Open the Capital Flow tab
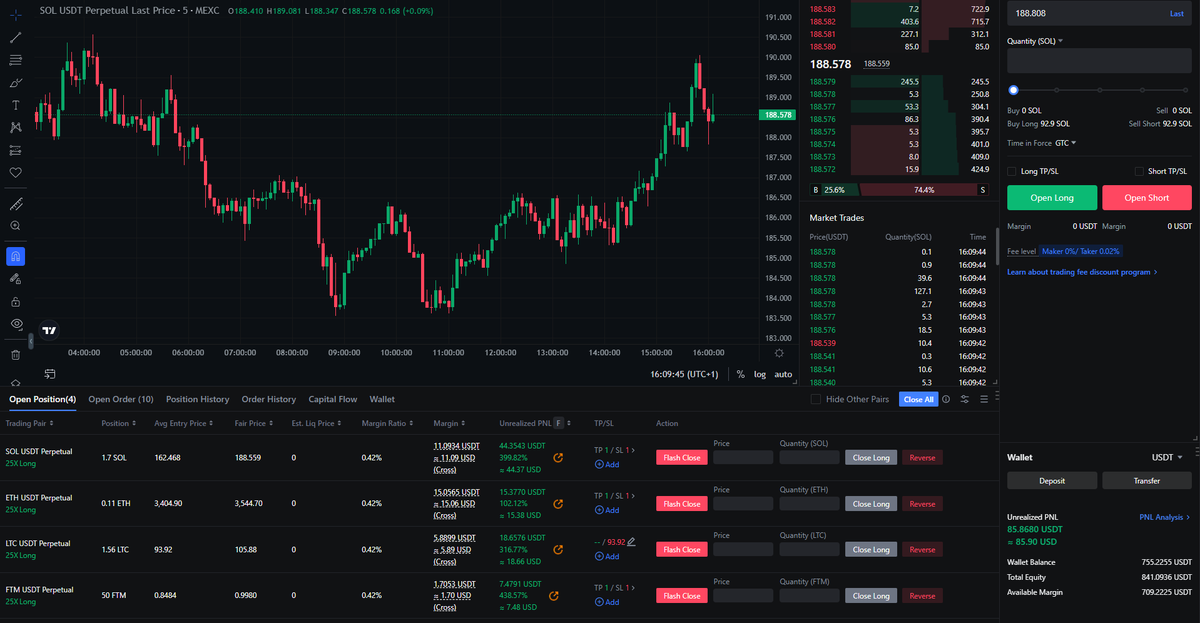This screenshot has width=1200, height=623. [x=333, y=399]
